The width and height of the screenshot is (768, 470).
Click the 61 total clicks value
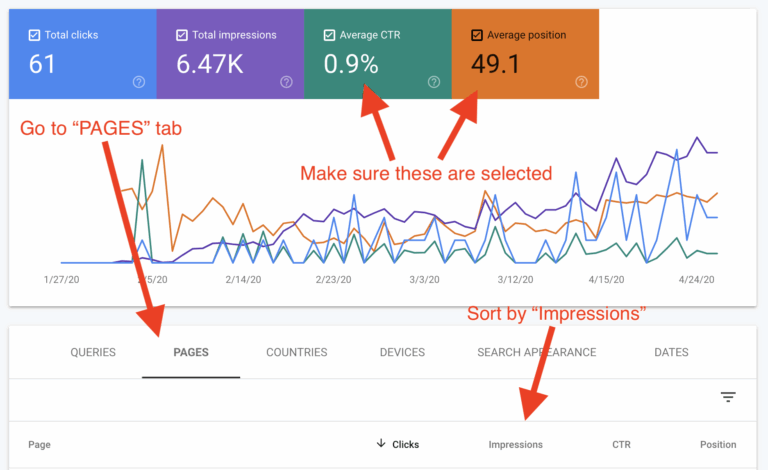42,64
